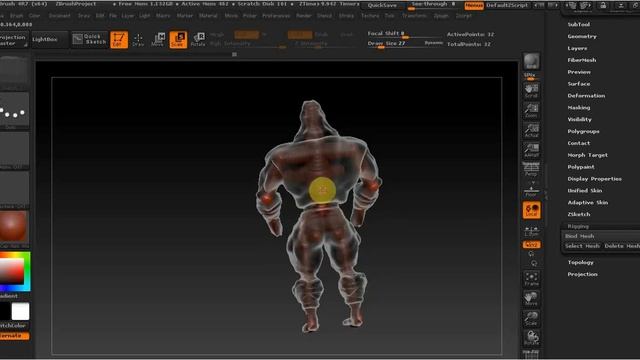Expand the Surface section
Screen dimensions: 640x360
point(578,84)
